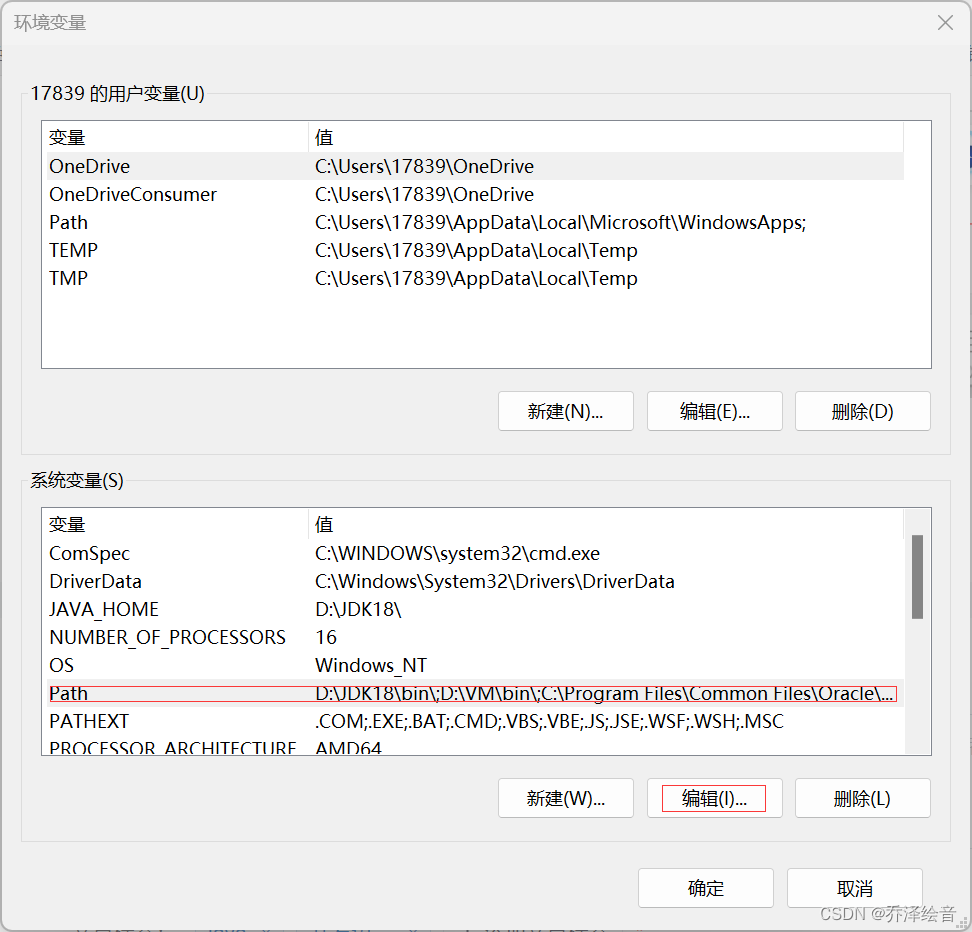Click the Delete button for system variables
Viewport: 972px width, 932px height.
862,797
